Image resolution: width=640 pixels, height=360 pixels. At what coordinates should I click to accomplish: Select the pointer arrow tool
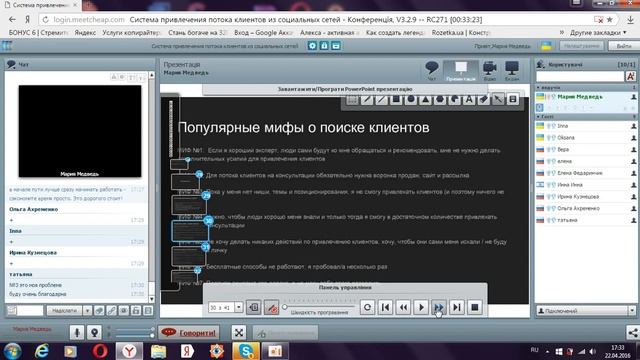tap(498, 99)
